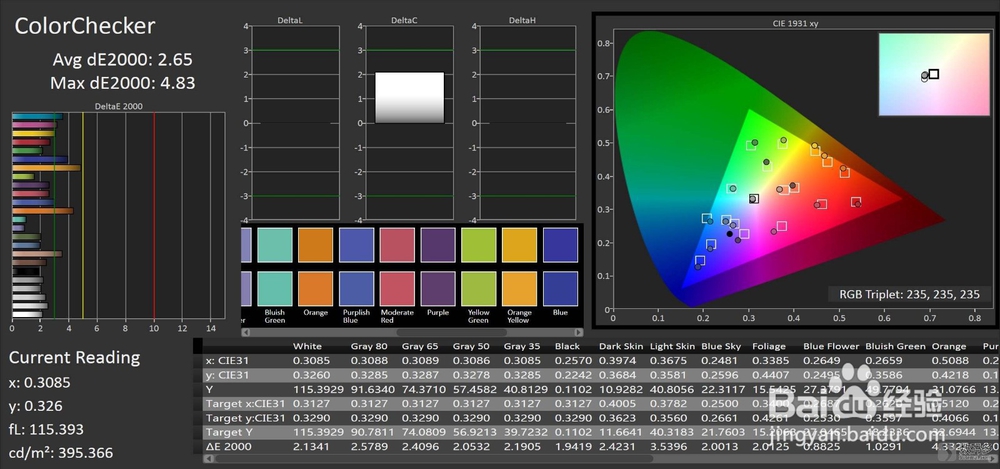Click the DeltaE 2000 bar chart title
This screenshot has width=1000, height=469.
pos(119,107)
